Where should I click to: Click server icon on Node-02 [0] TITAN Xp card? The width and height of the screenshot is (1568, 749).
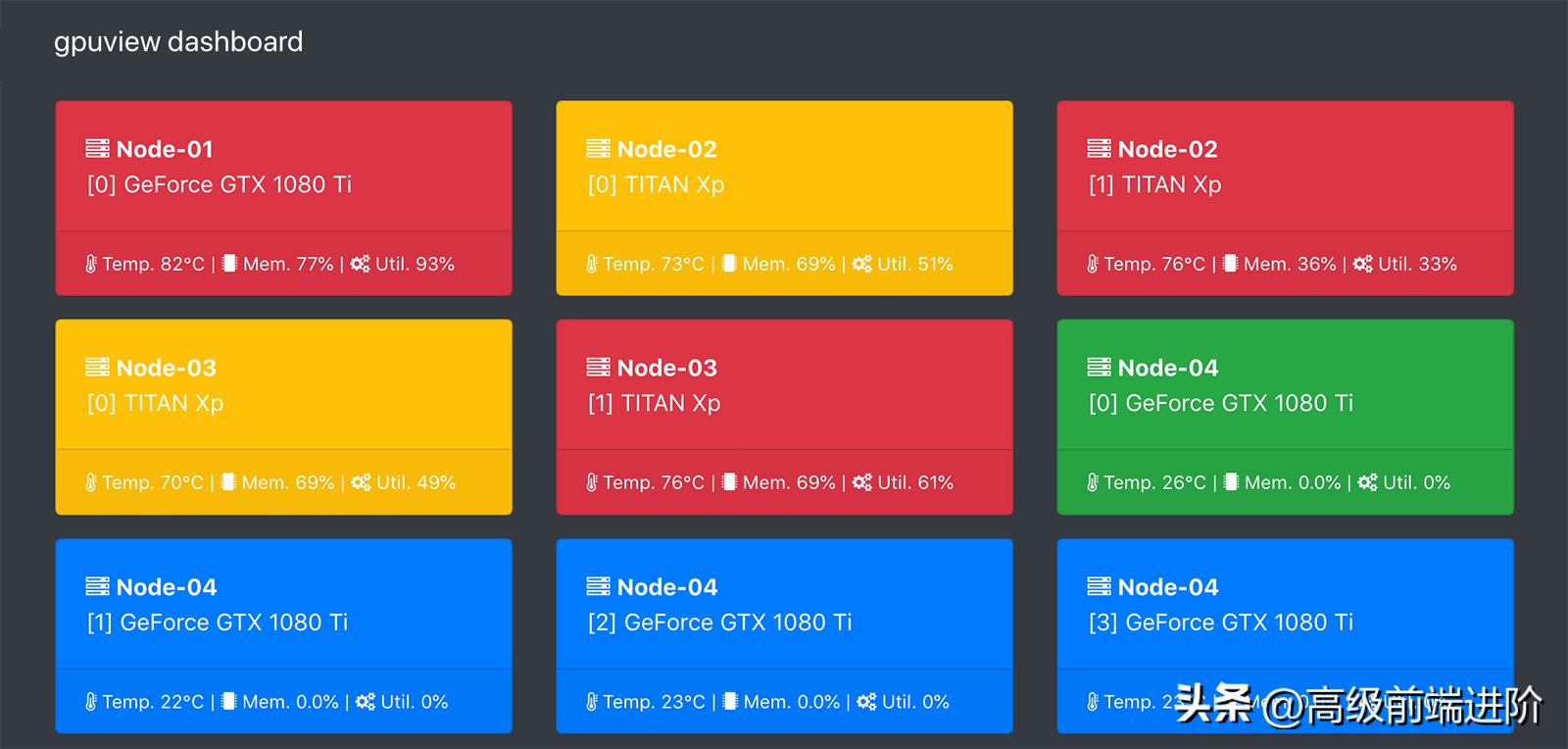(x=599, y=149)
